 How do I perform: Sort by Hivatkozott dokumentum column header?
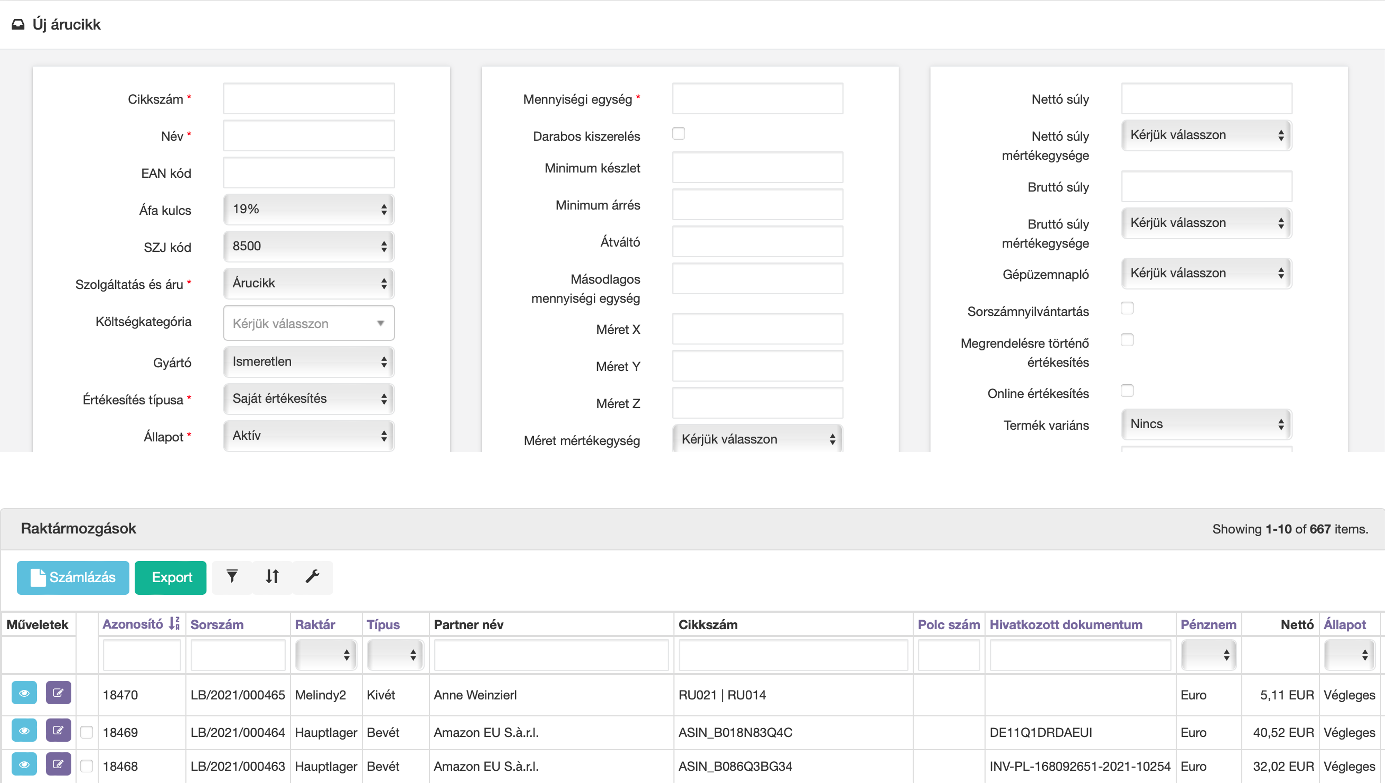click(1066, 624)
